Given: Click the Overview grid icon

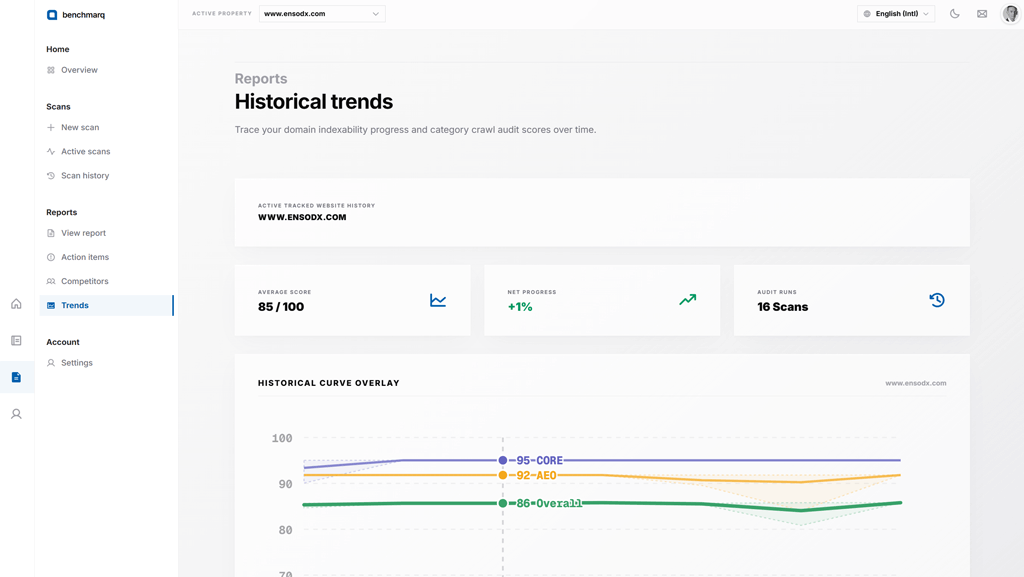Looking at the screenshot, I should [x=51, y=70].
